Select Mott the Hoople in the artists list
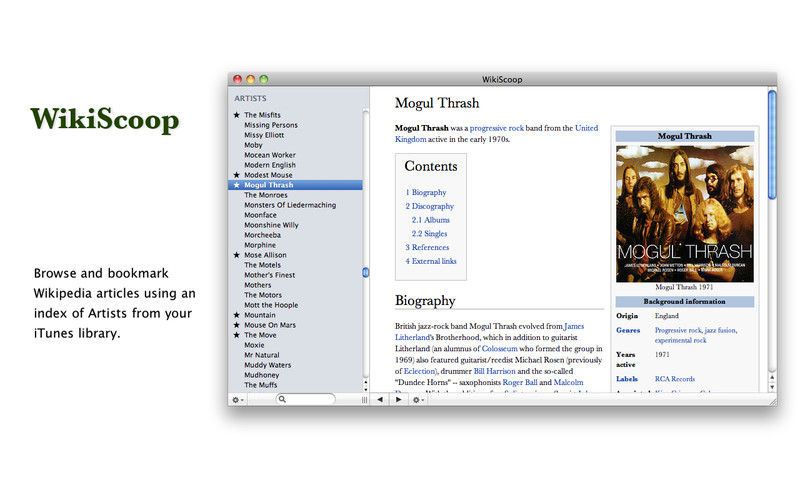Viewport: 800px width, 500px height. (x=271, y=305)
